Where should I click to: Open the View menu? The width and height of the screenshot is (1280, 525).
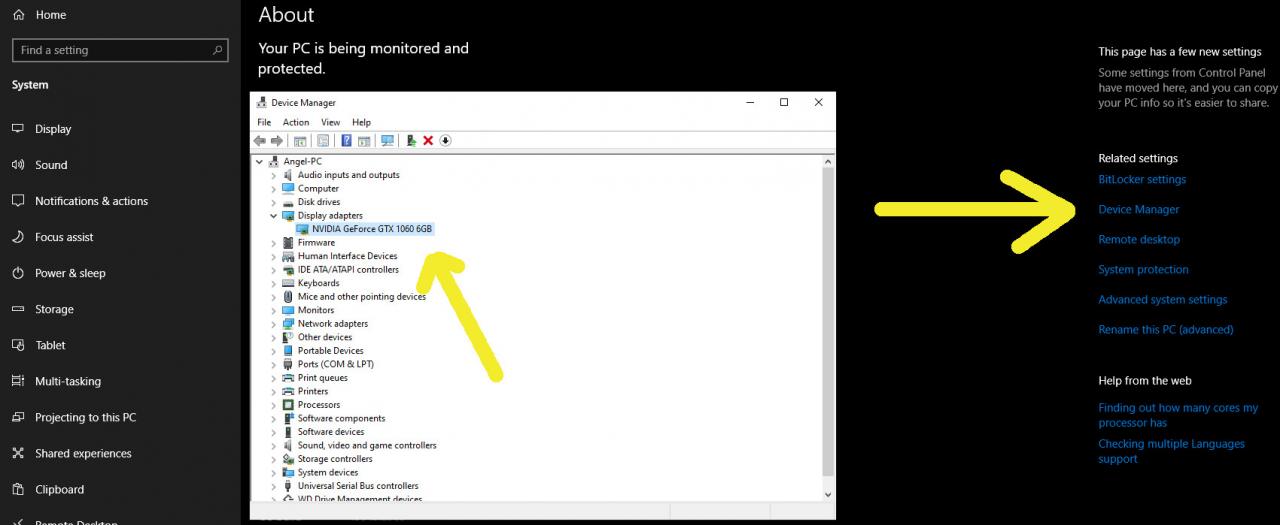[x=330, y=122]
